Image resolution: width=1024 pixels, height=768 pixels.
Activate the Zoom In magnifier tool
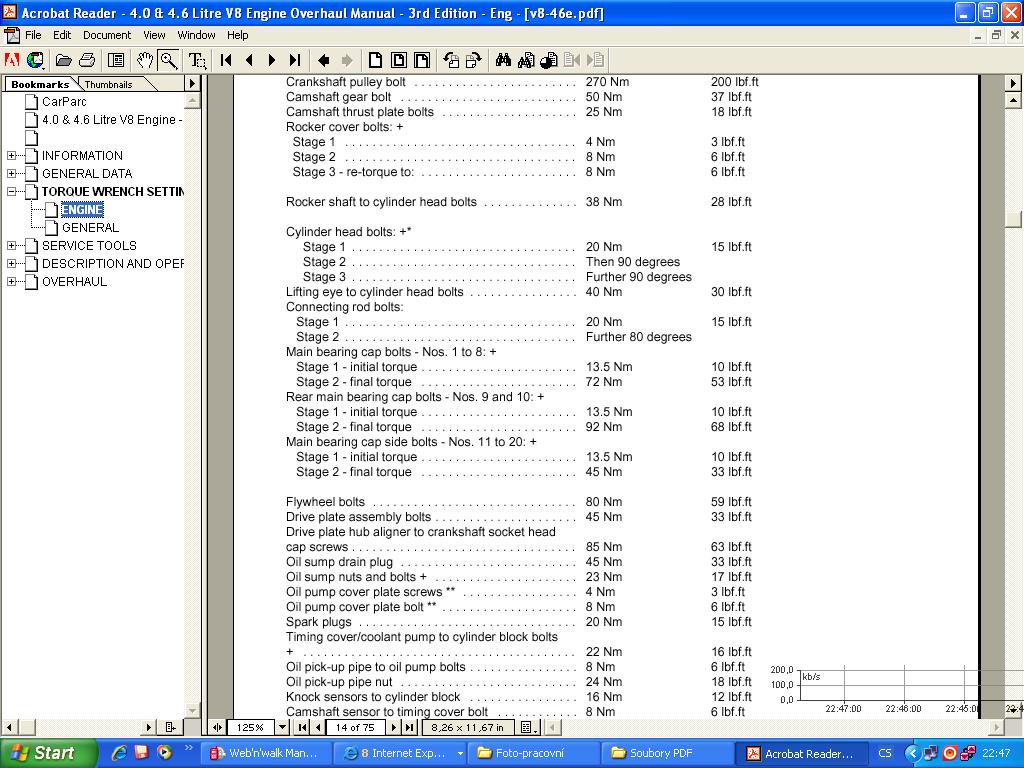tap(168, 60)
